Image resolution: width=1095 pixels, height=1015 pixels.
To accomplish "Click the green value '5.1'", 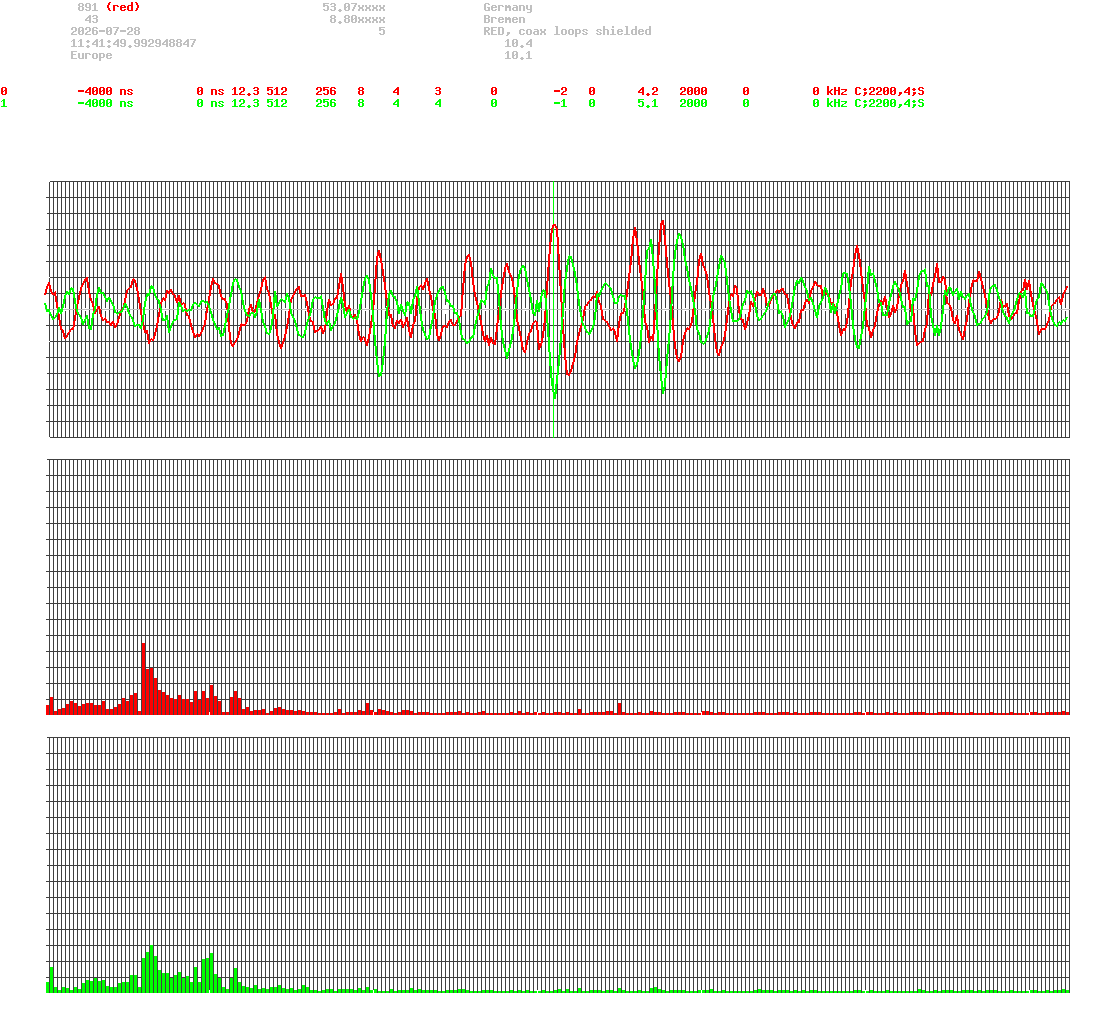I will 648,103.
